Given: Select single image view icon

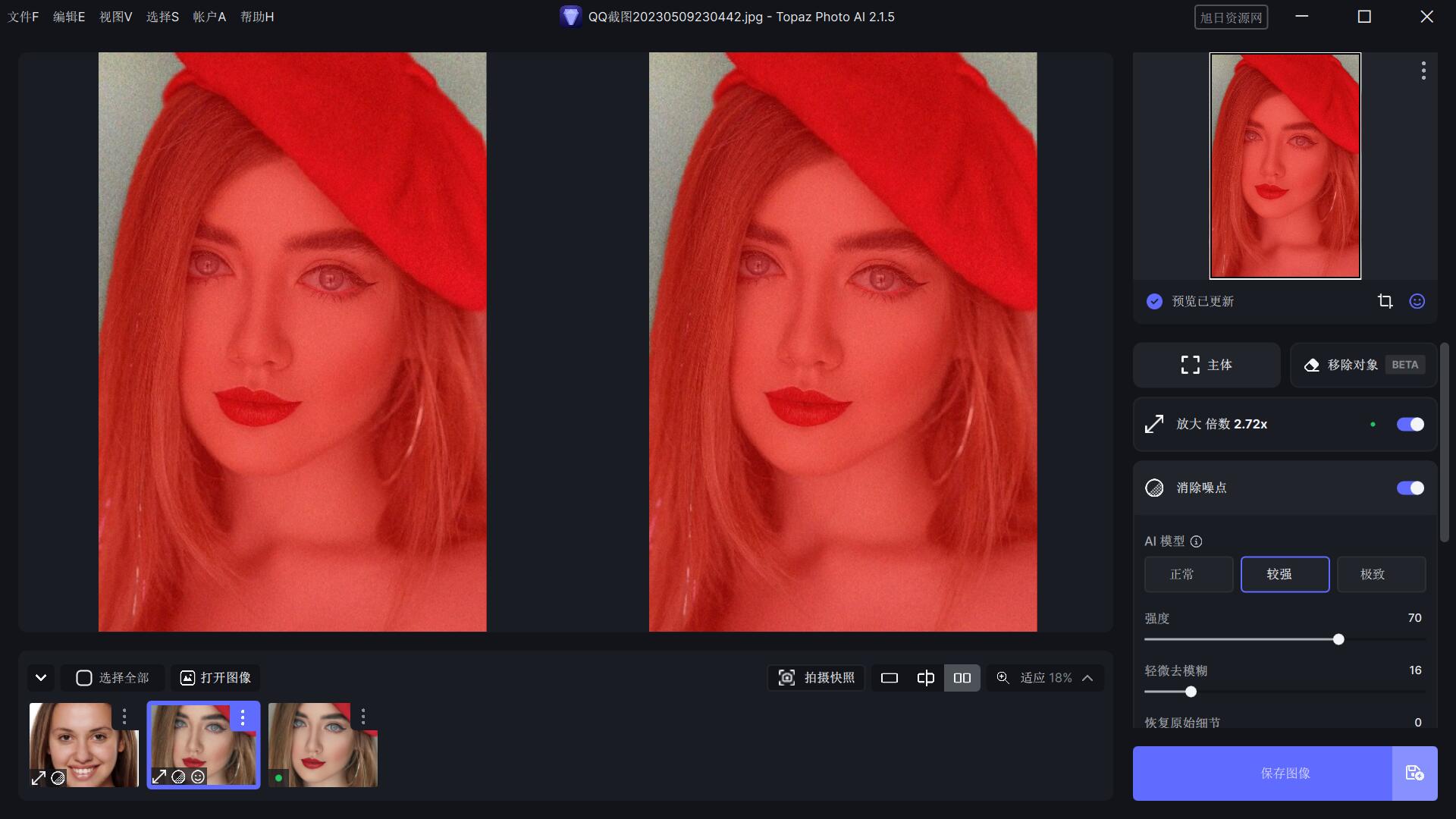Looking at the screenshot, I should tap(889, 678).
